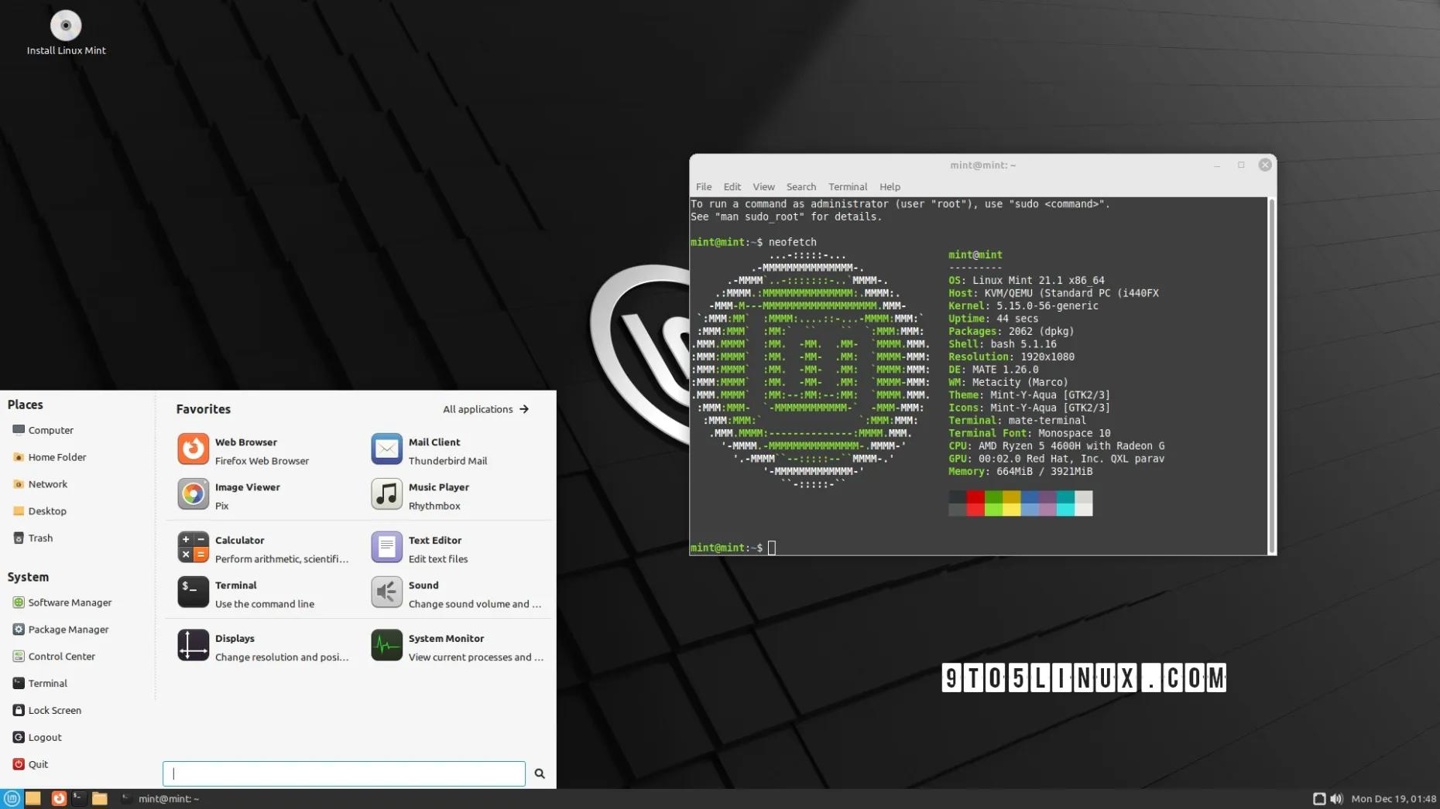Open Displays settings from Favorites
The width and height of the screenshot is (1440, 809).
pos(263,646)
